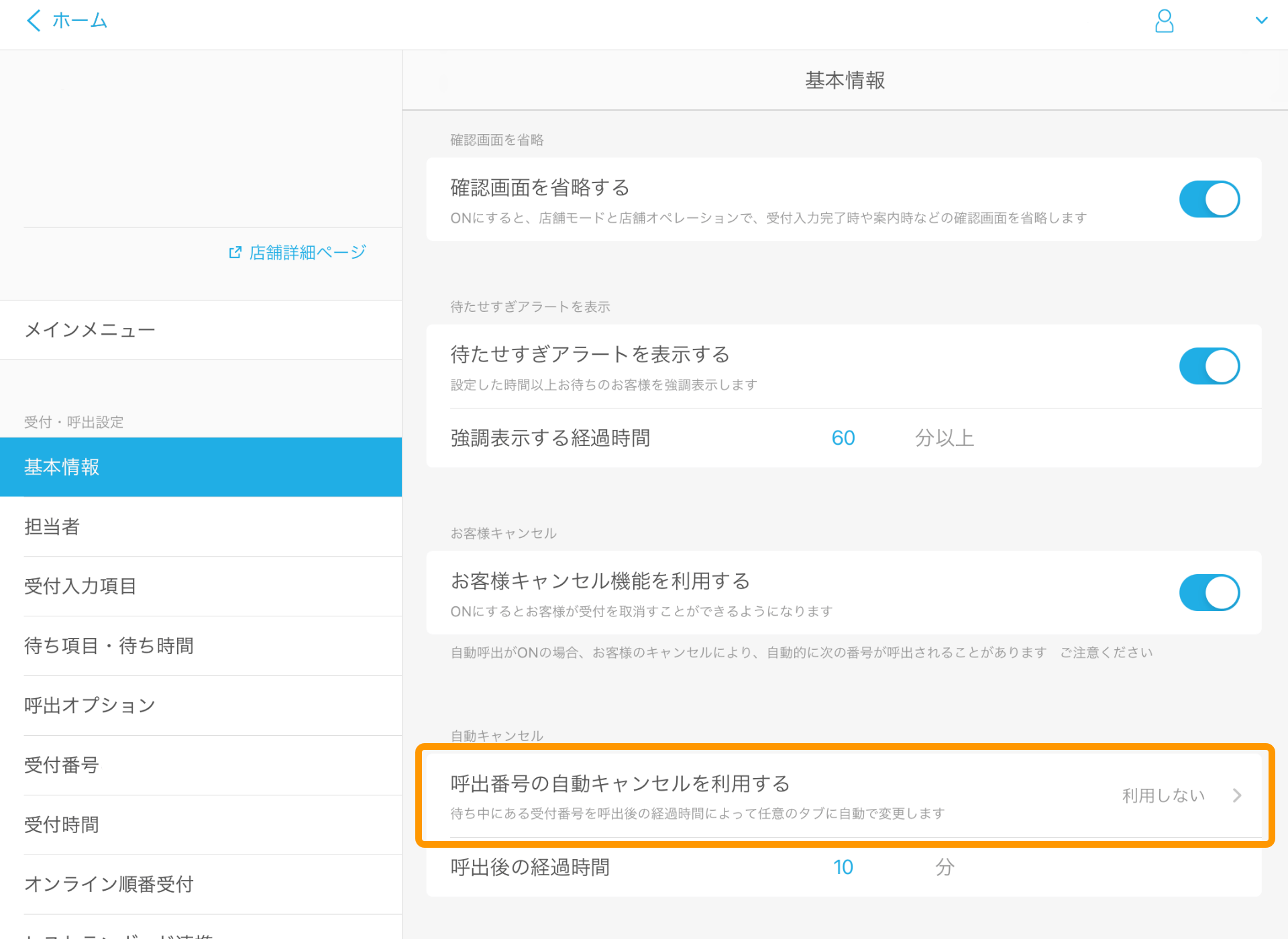Viewport: 1288px width, 939px height.
Task: Click the chevron at the top right corner
Action: (1263, 20)
